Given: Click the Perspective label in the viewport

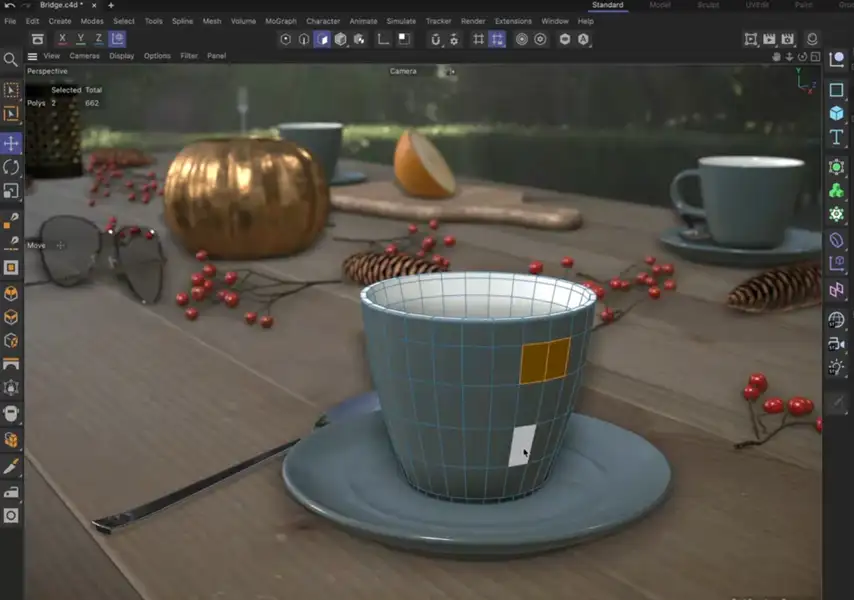Looking at the screenshot, I should point(46,71).
